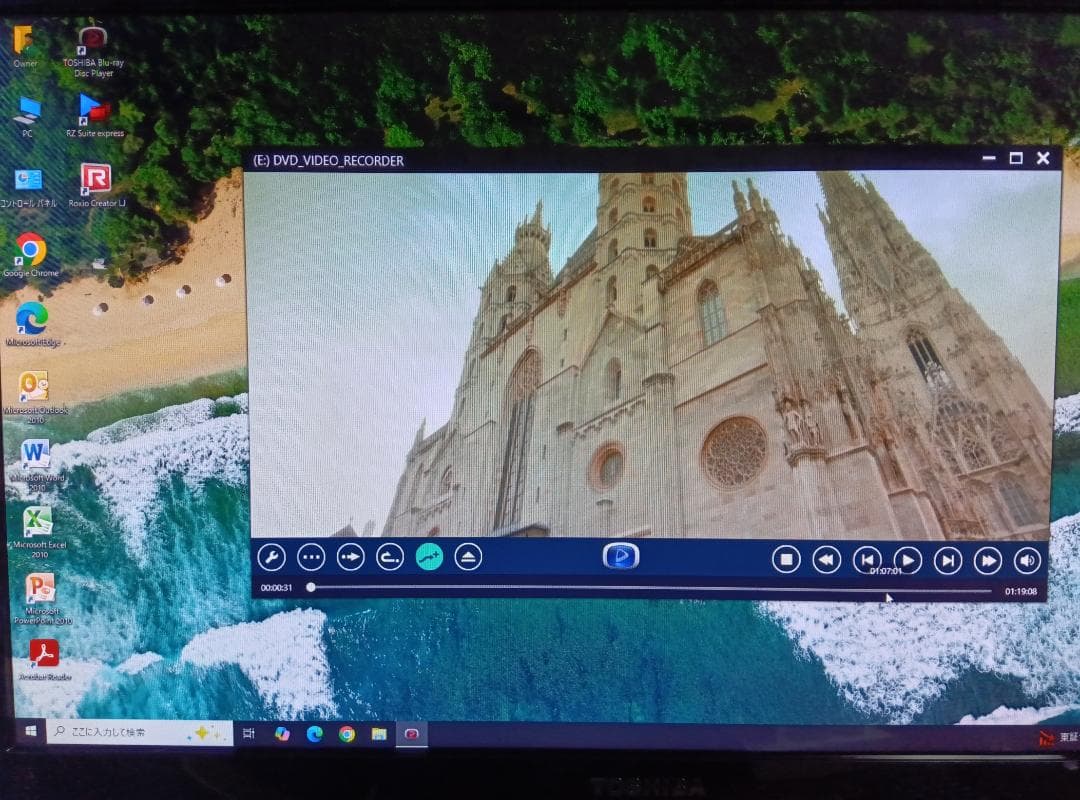Stop video playback
The width and height of the screenshot is (1080, 800).
(786, 560)
